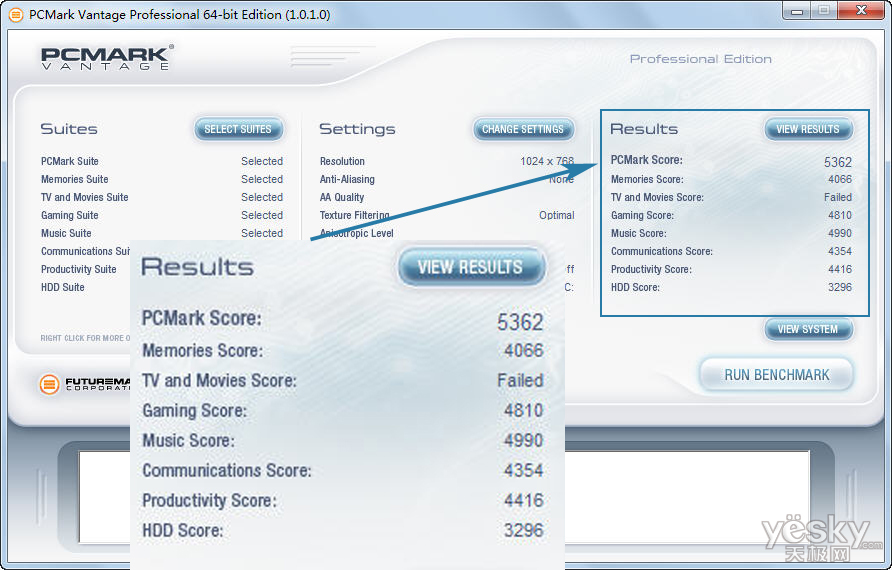Select the Productivity Suite row

(x=79, y=269)
